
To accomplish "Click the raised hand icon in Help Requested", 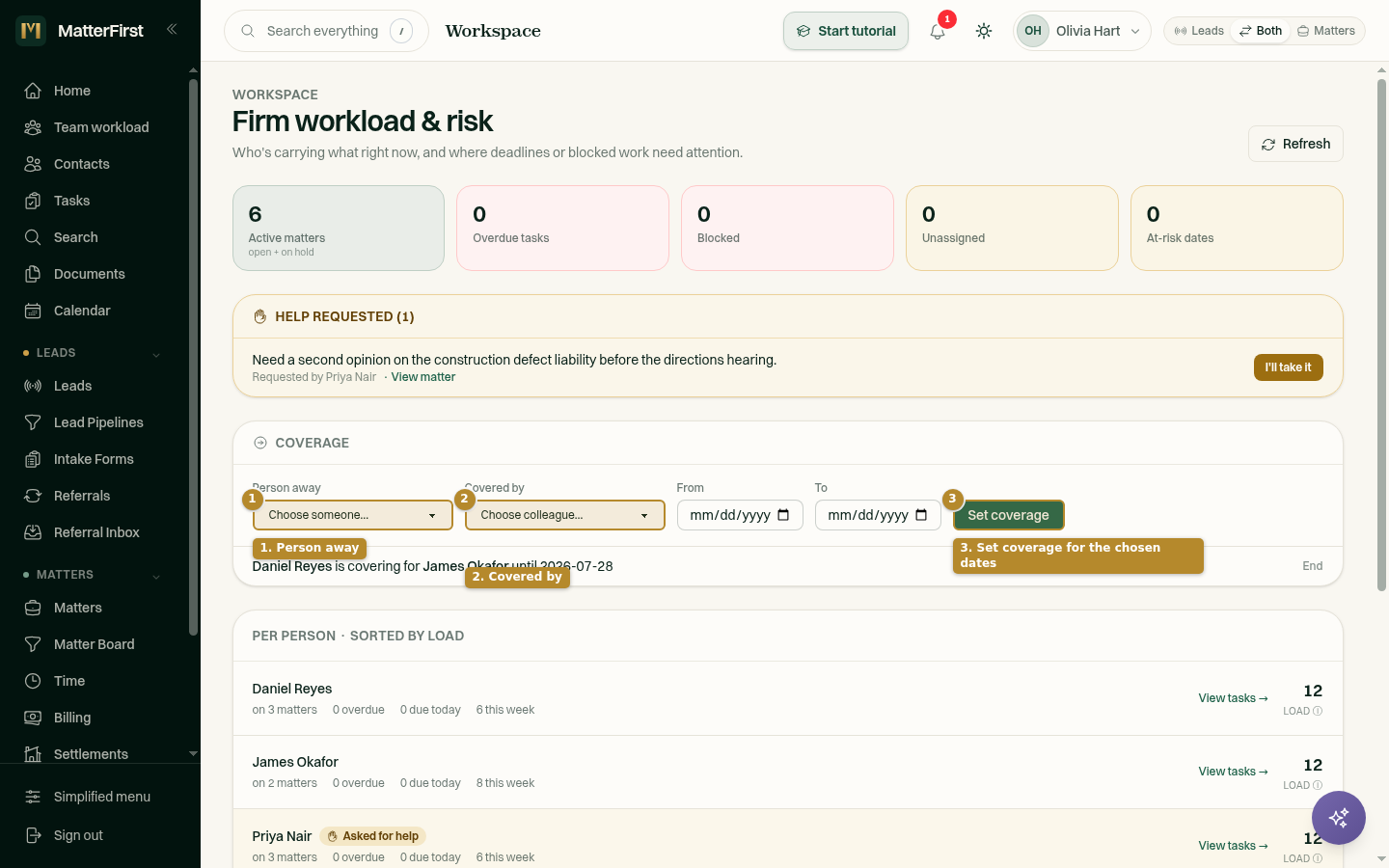I will [x=259, y=316].
